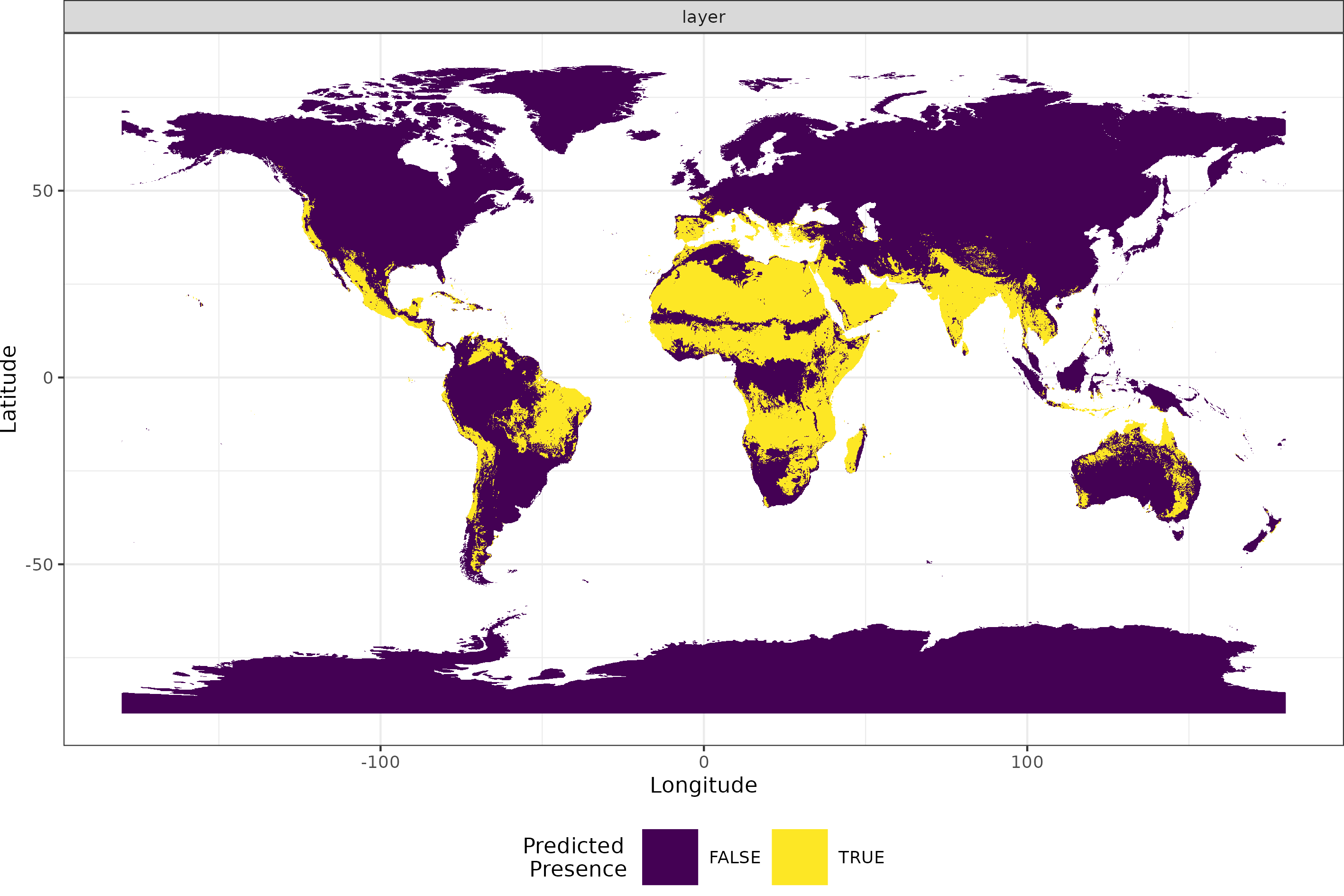Viewport: 1344px width, 896px height.
Task: Click the 100 longitude tick label
Action: pos(1026,762)
